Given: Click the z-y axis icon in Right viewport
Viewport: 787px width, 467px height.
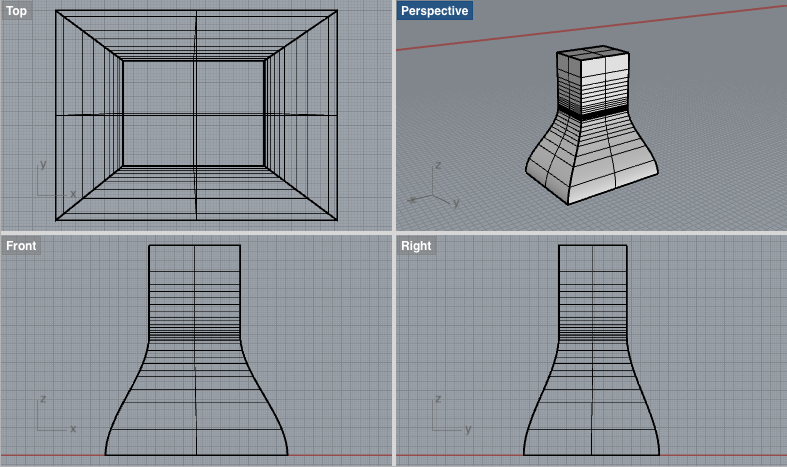Looking at the screenshot, I should (451, 414).
